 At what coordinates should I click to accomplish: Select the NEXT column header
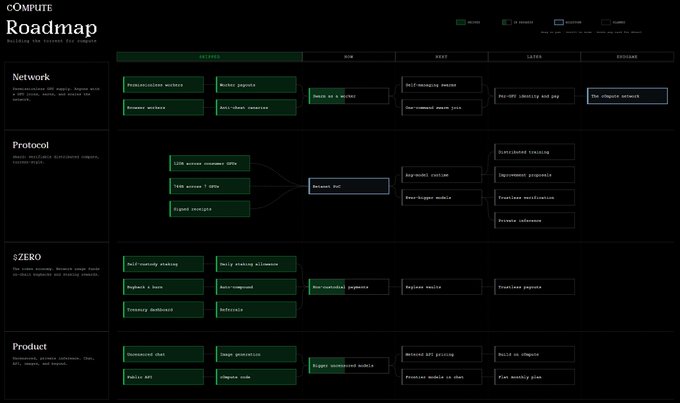441,57
